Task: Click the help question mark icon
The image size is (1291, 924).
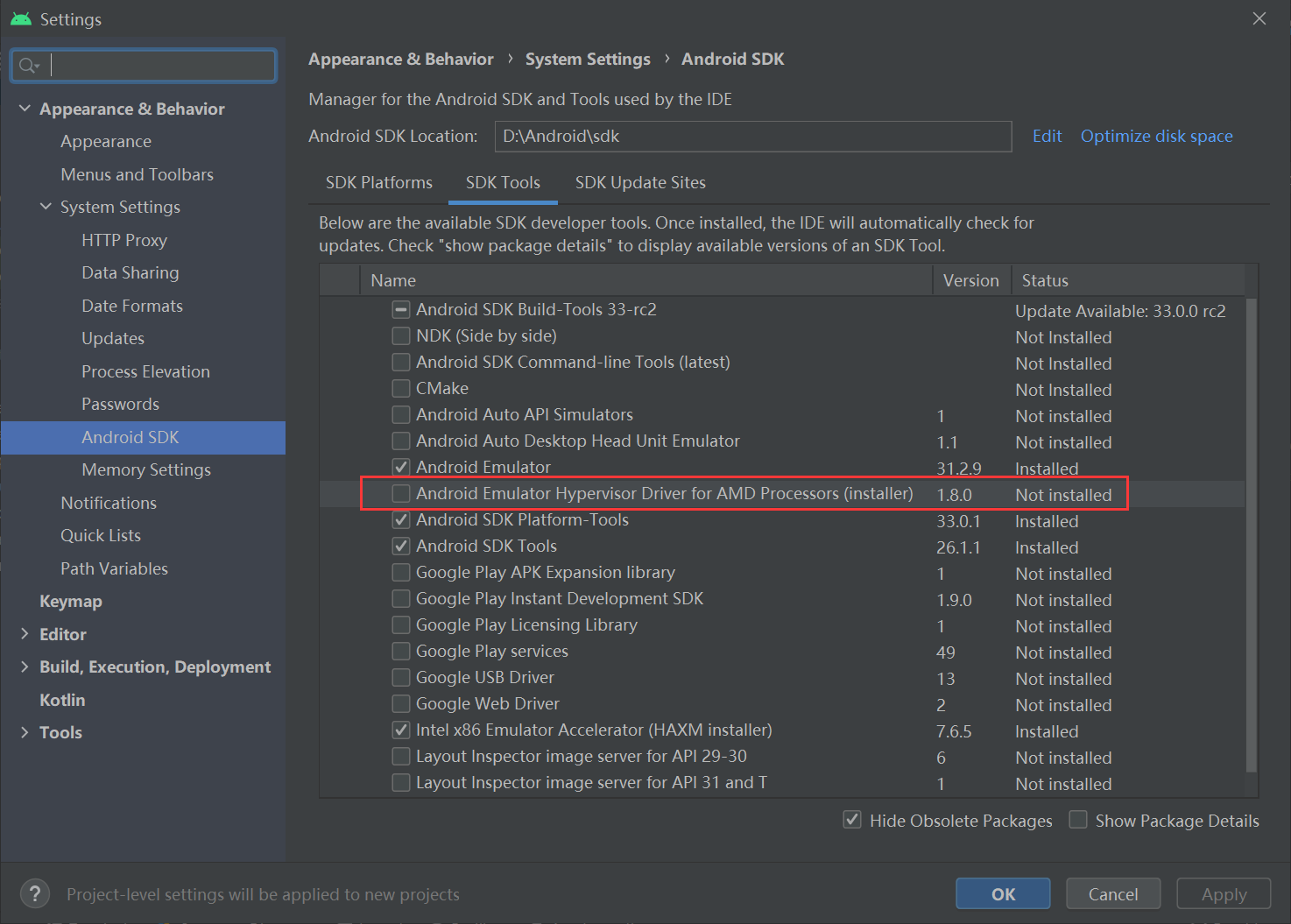Action: pyautogui.click(x=35, y=894)
